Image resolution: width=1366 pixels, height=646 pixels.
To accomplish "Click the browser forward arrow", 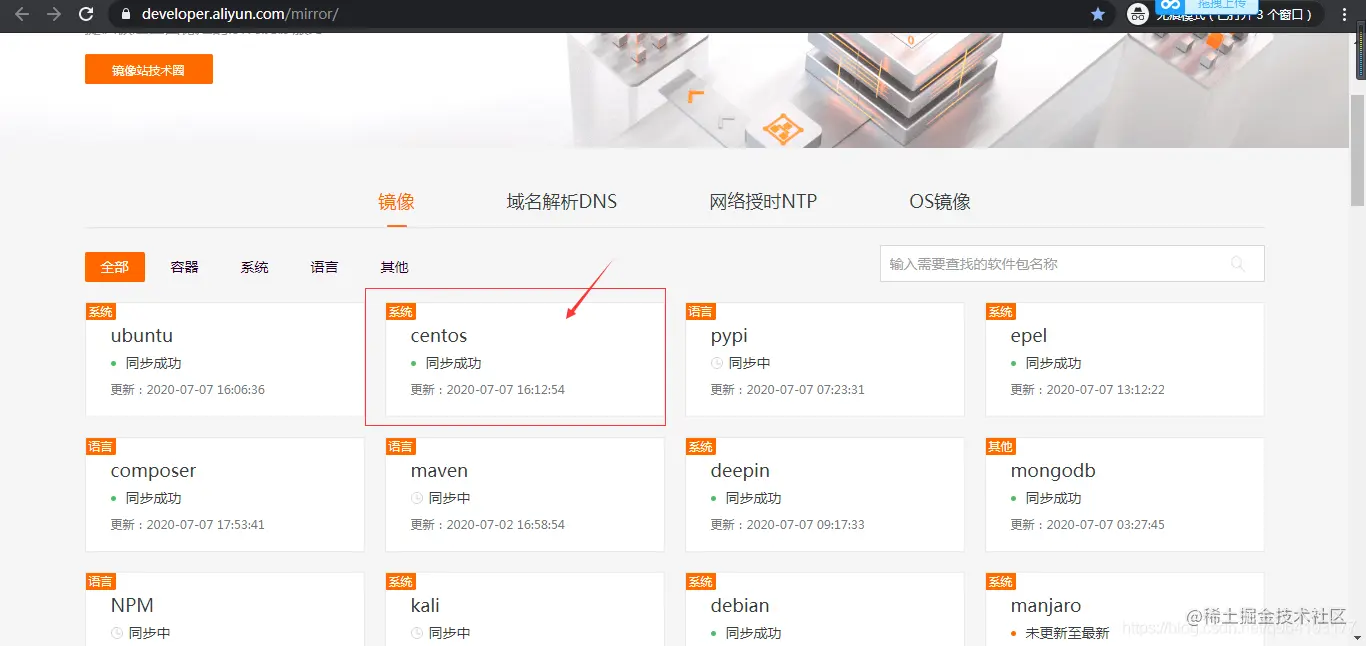I will (x=54, y=14).
